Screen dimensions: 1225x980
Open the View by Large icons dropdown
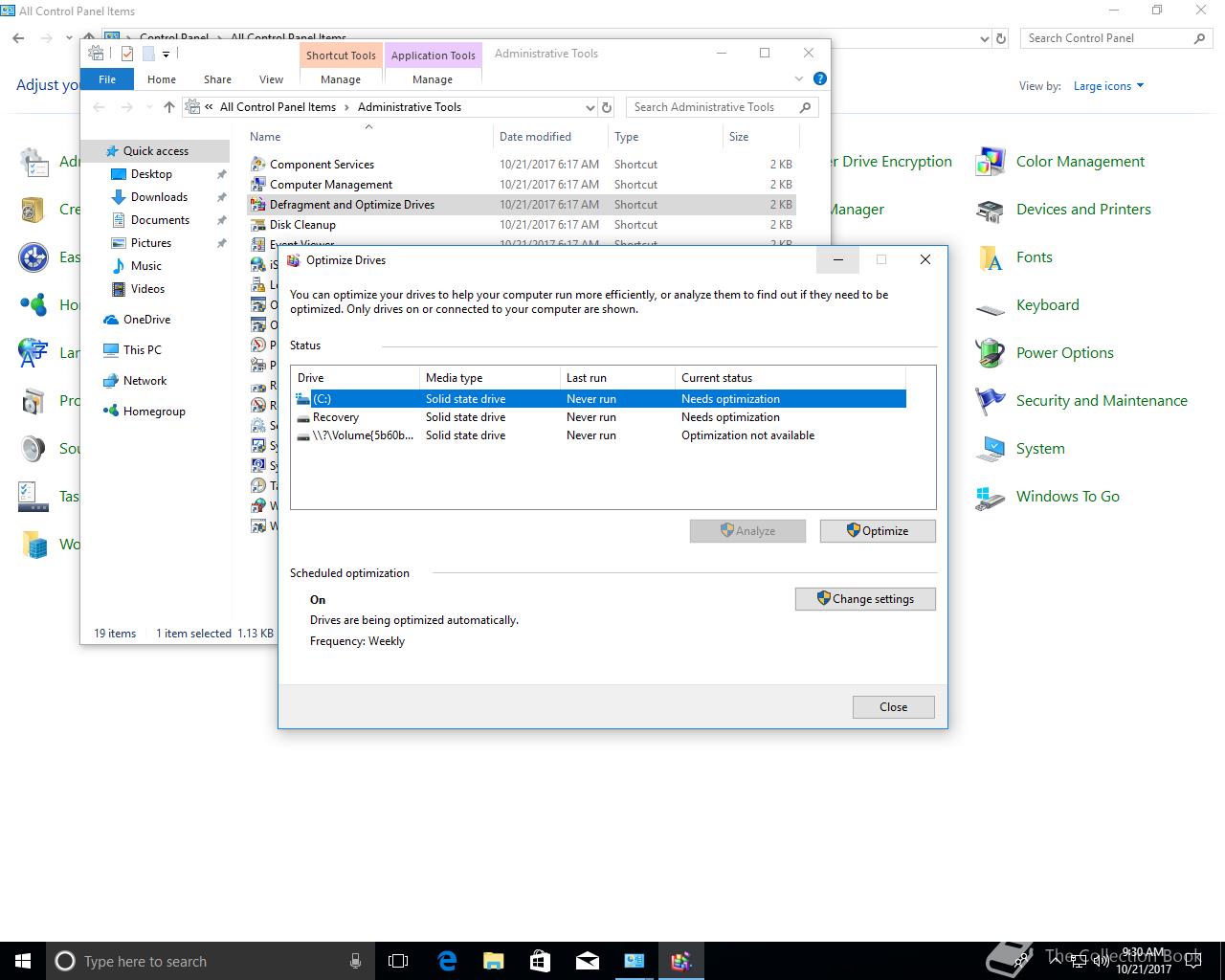pos(1108,86)
